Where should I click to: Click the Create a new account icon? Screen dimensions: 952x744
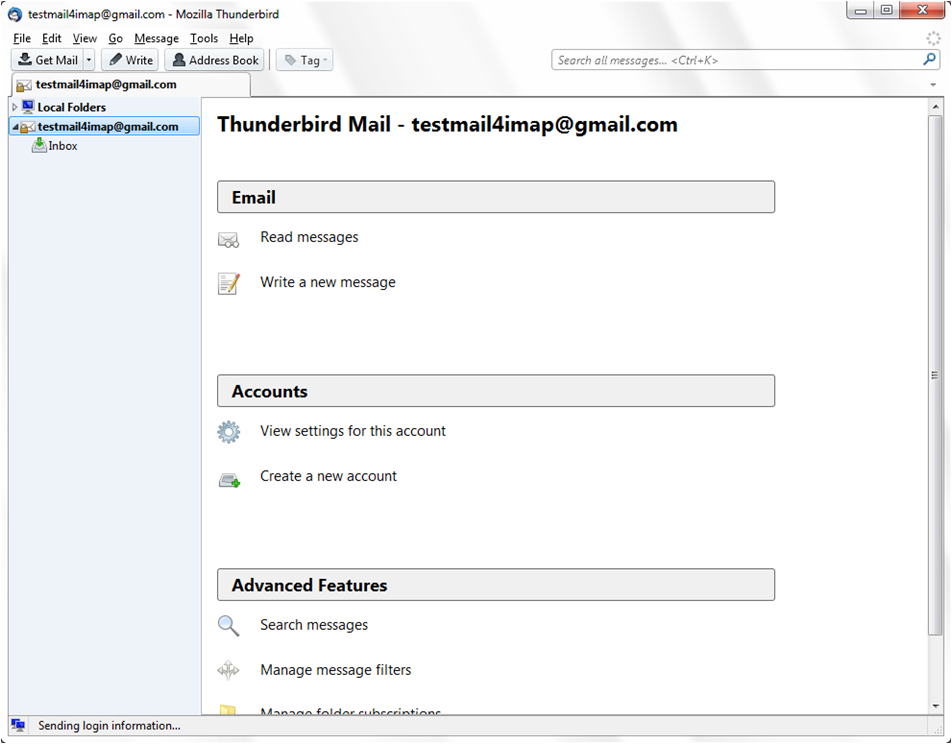229,480
